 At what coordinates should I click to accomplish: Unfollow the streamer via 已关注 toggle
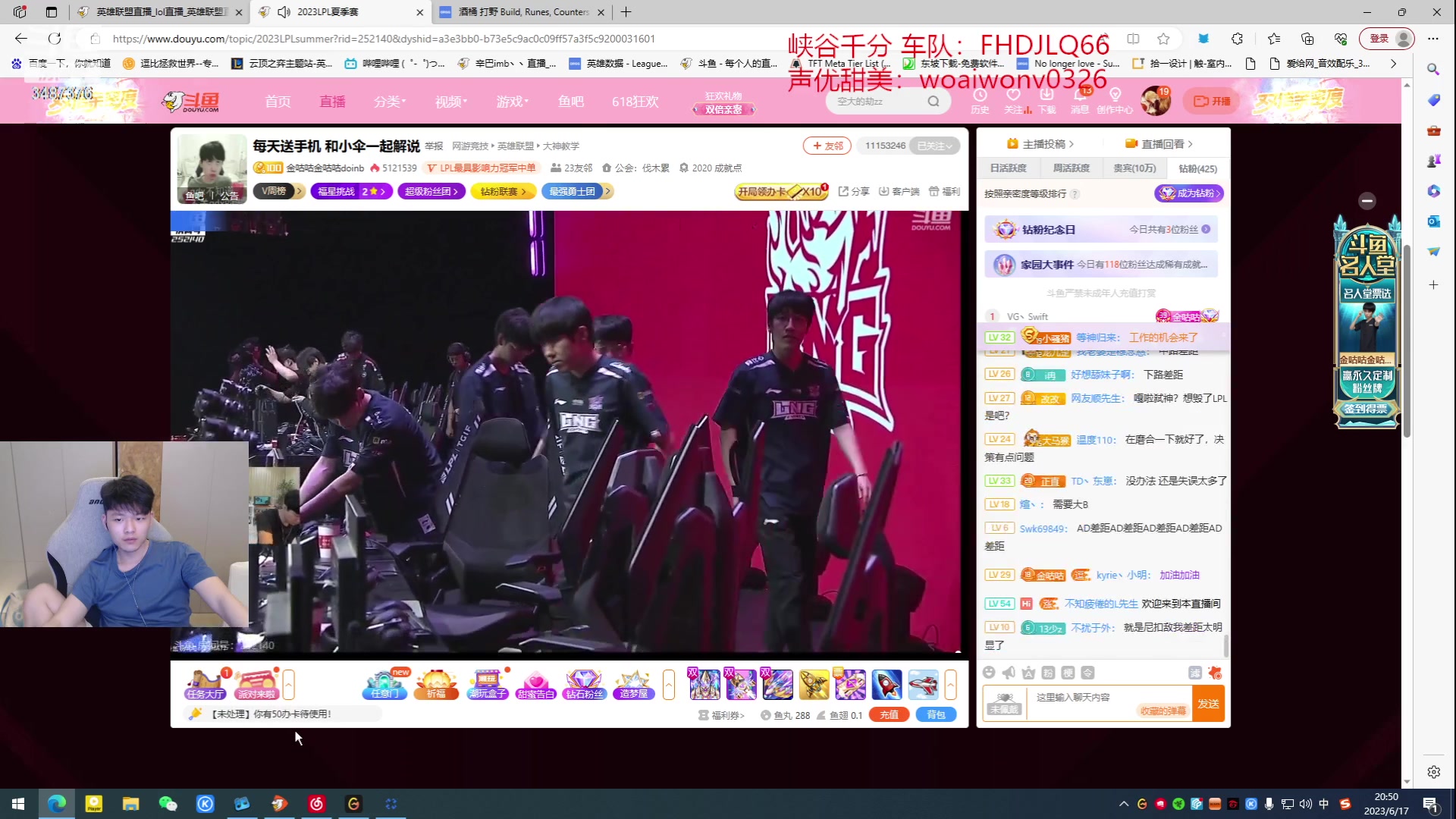point(935,145)
